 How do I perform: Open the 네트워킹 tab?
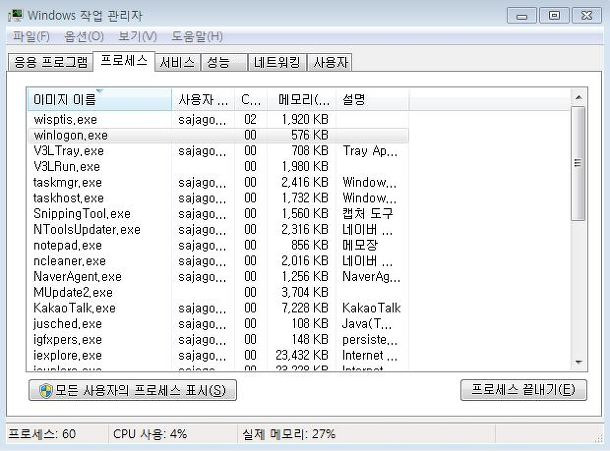click(x=277, y=62)
